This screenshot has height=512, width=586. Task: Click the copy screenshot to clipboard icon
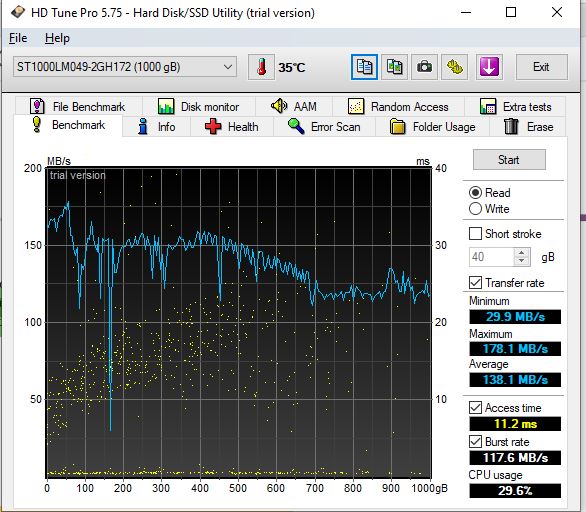pos(394,67)
